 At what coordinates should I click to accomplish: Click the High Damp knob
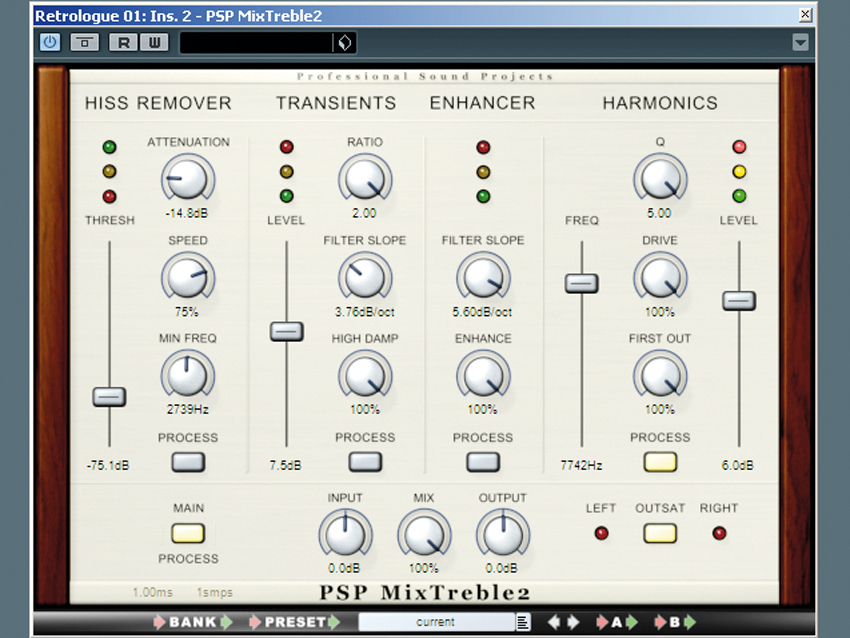[365, 375]
